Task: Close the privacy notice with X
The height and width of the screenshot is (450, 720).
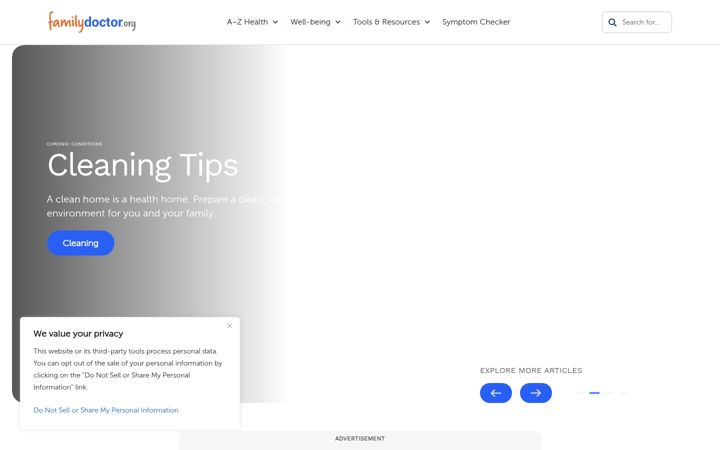Action: tap(230, 326)
